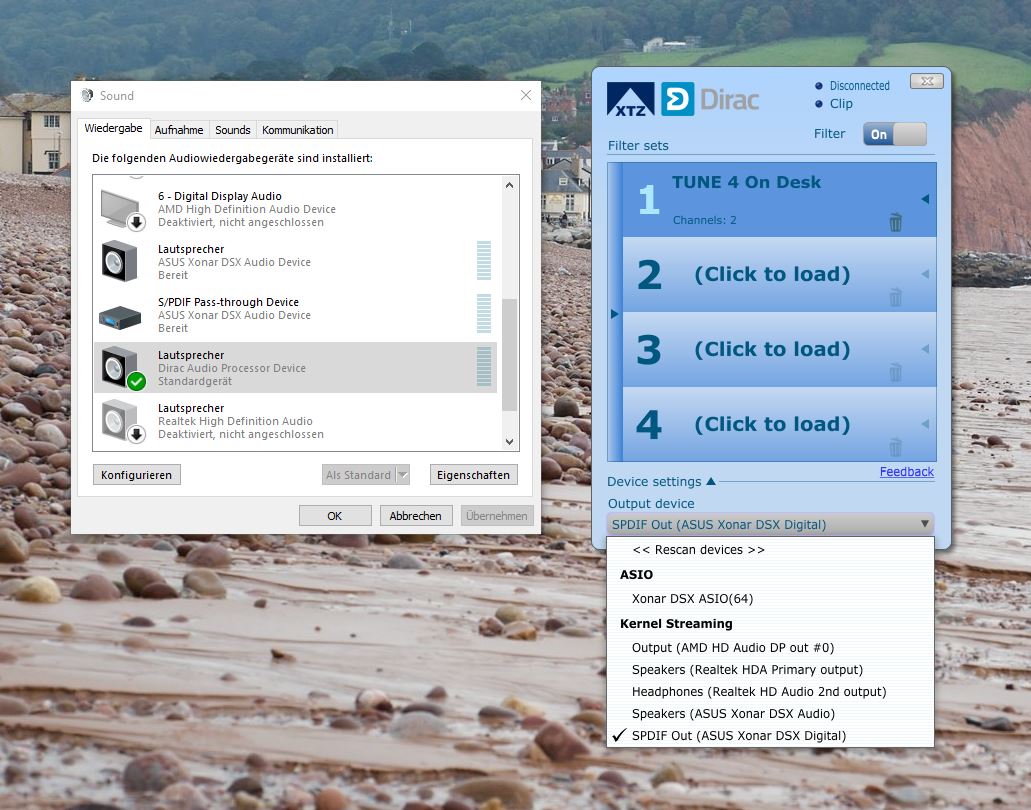The height and width of the screenshot is (810, 1031).
Task: Click the side arrow left of filter sets
Action: click(615, 314)
